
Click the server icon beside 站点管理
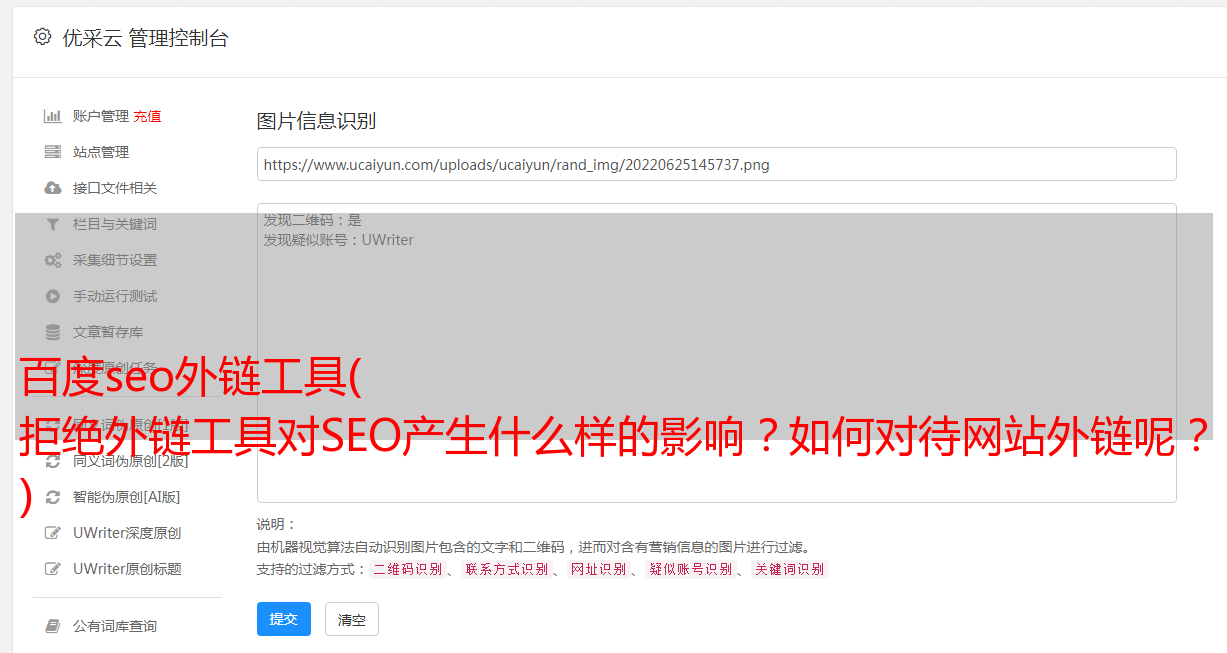tap(53, 152)
